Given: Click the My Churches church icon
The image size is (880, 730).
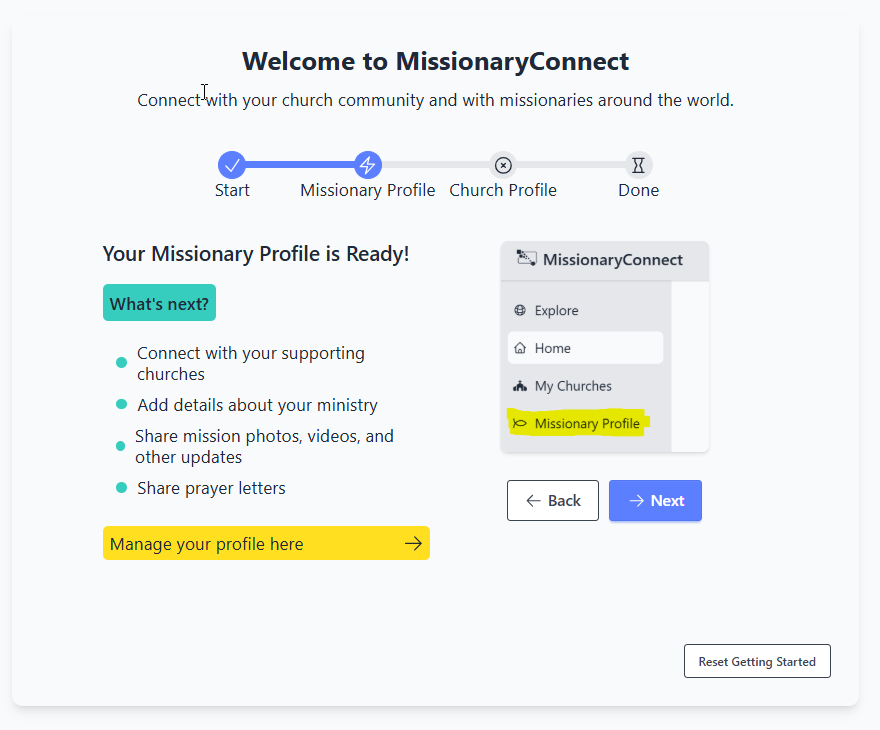Looking at the screenshot, I should [x=520, y=386].
